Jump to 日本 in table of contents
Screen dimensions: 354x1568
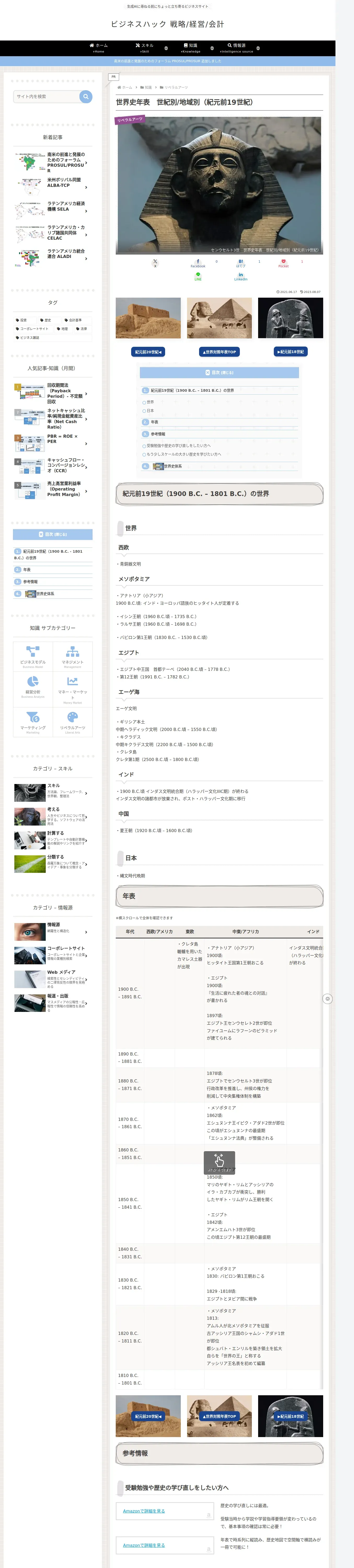150,411
